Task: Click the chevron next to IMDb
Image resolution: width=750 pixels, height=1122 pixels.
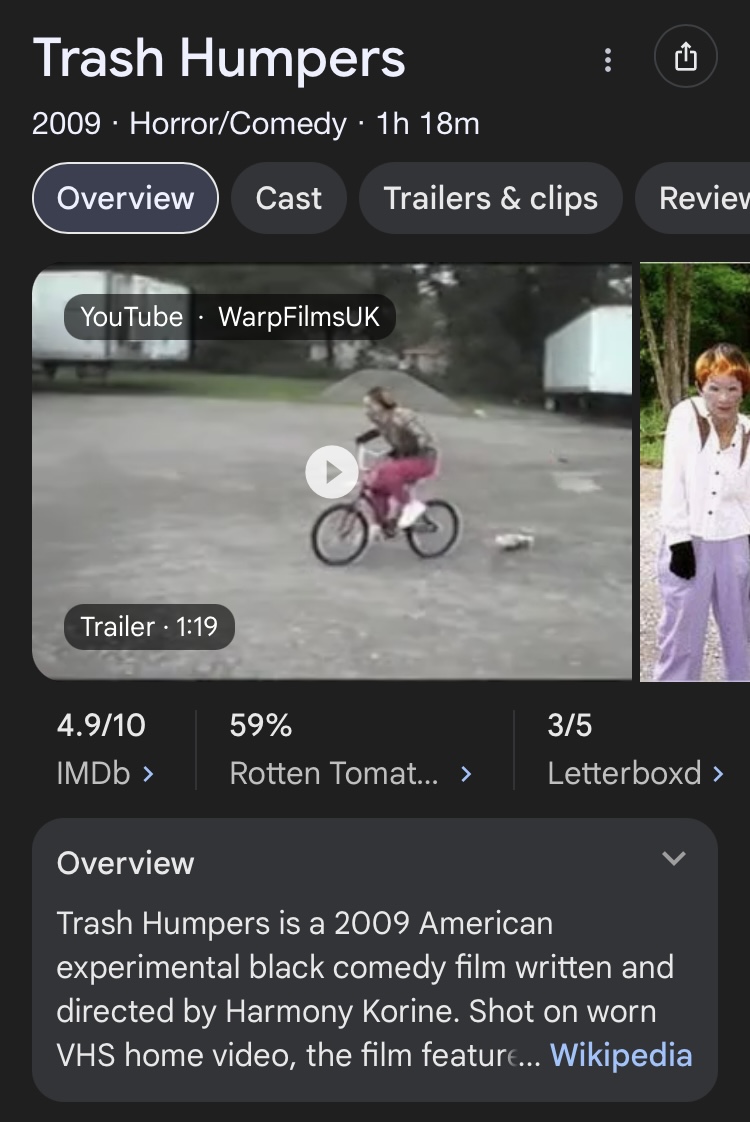Action: tap(148, 774)
